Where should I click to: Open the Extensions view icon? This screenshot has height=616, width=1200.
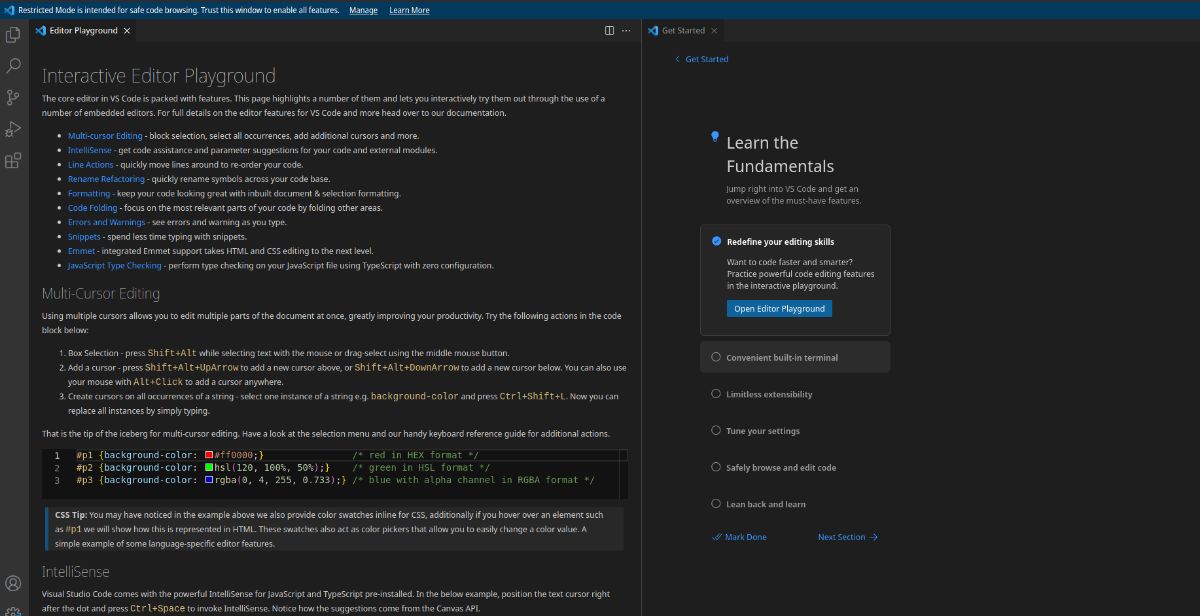(x=13, y=160)
